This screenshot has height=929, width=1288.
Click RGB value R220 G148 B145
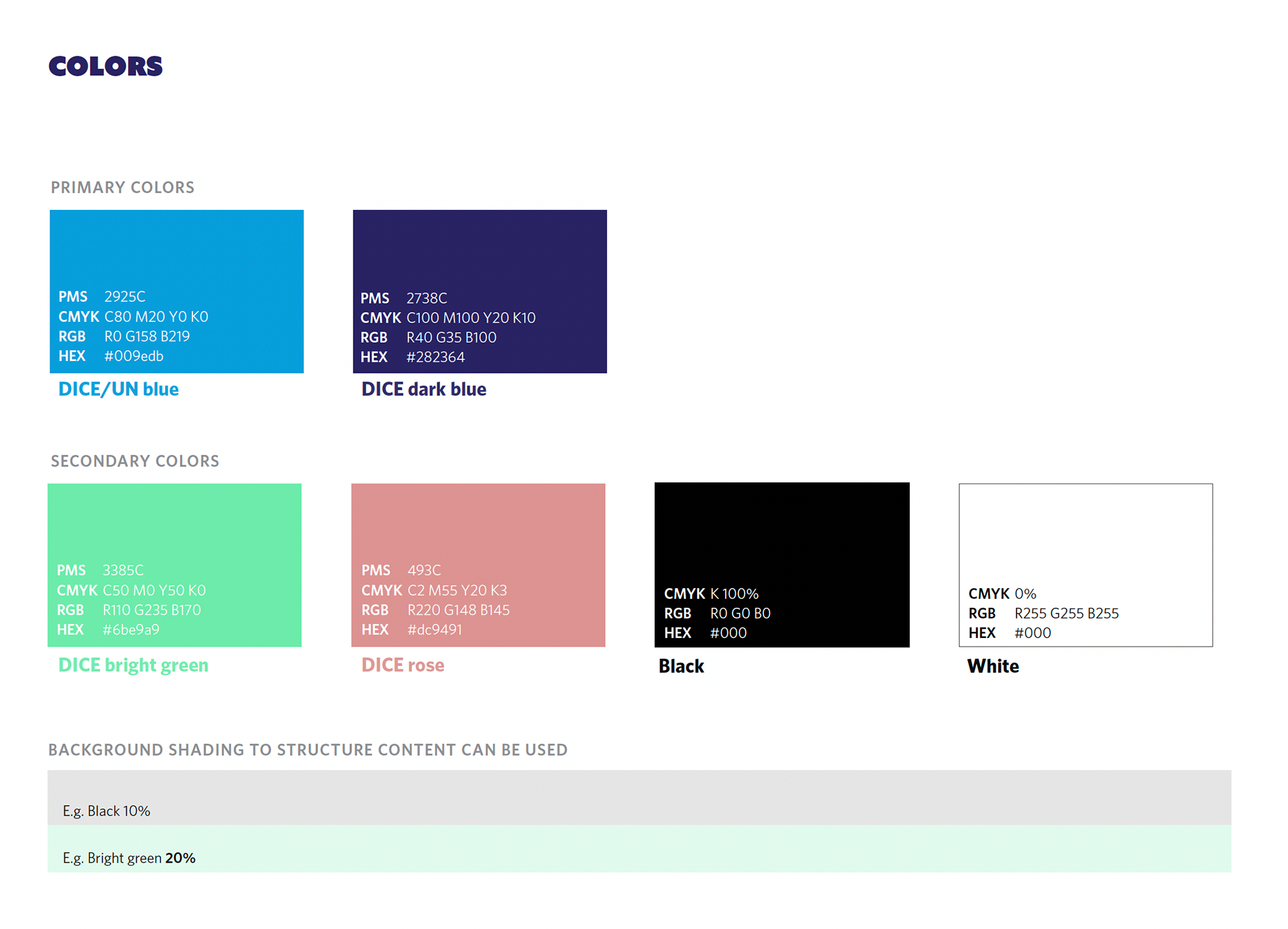(x=458, y=610)
